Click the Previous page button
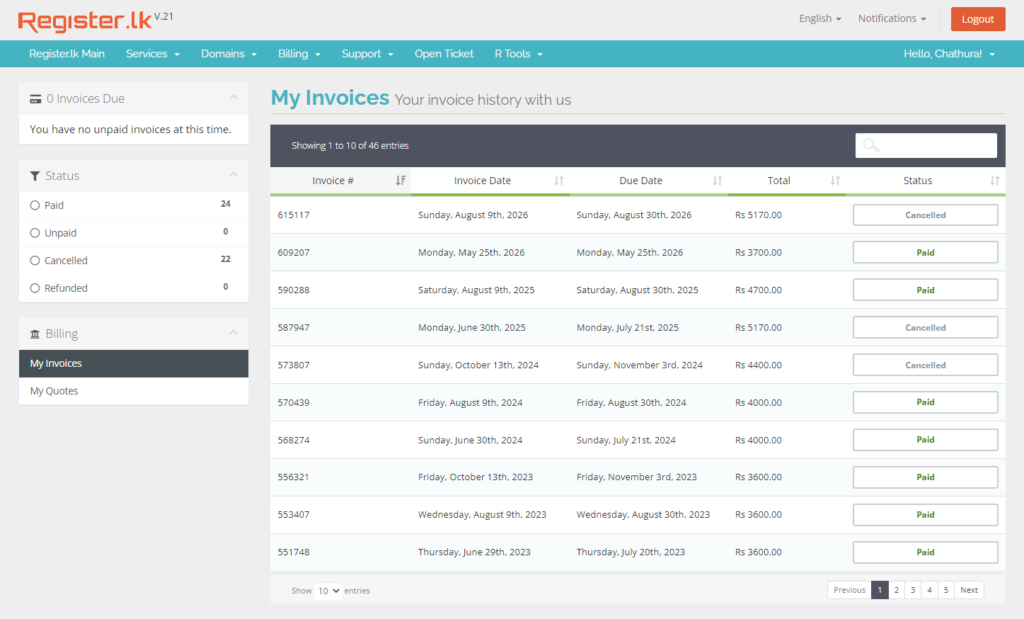 [849, 590]
